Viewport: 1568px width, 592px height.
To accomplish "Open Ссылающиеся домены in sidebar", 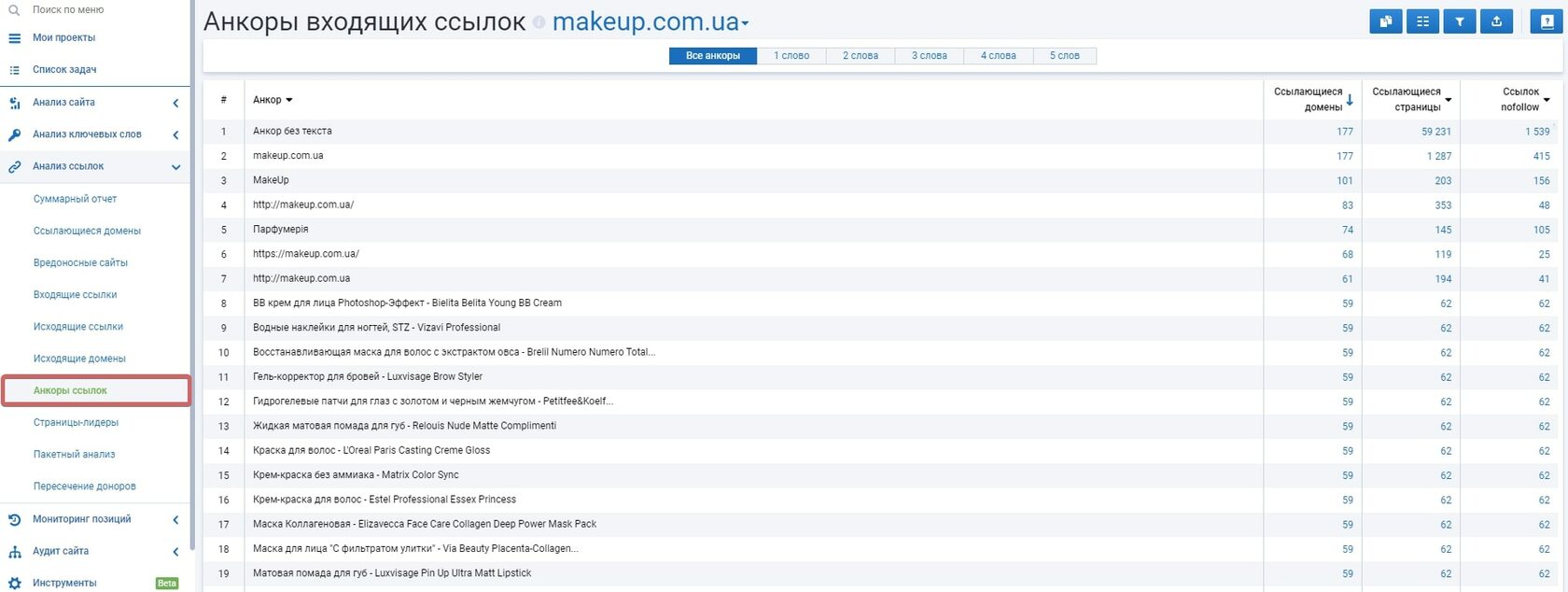I will tap(87, 231).
